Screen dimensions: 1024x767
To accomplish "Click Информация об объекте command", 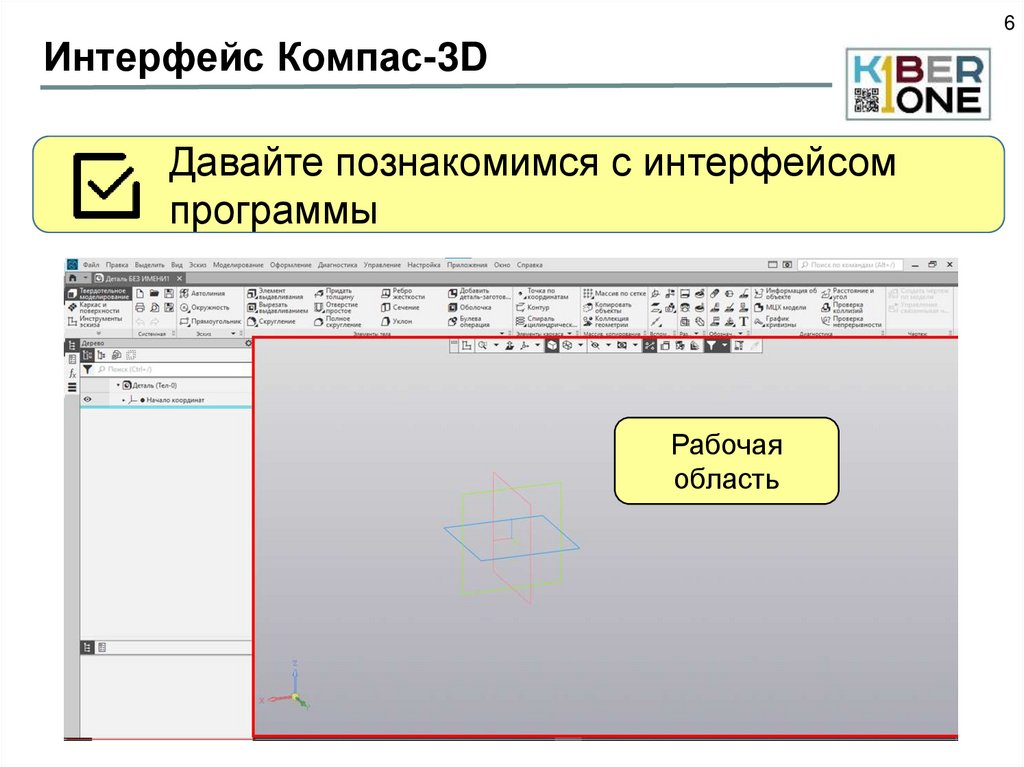I will [786, 294].
